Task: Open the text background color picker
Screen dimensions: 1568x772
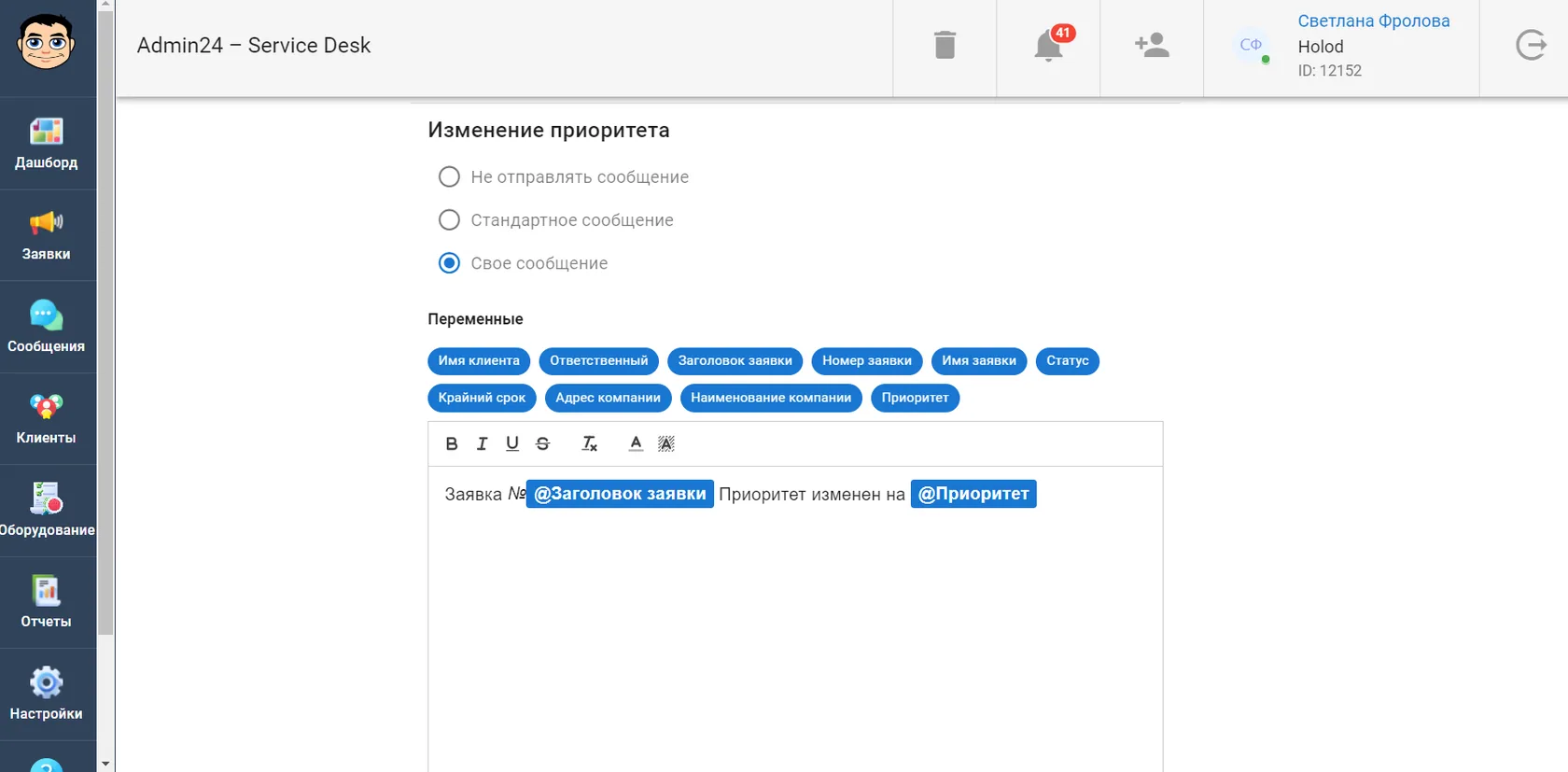Action: coord(666,444)
